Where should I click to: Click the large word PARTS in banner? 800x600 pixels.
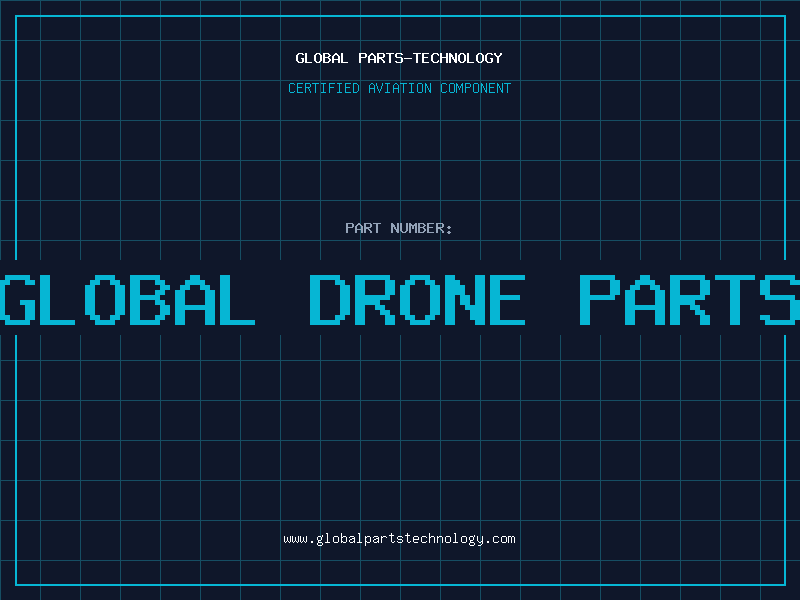point(690,299)
